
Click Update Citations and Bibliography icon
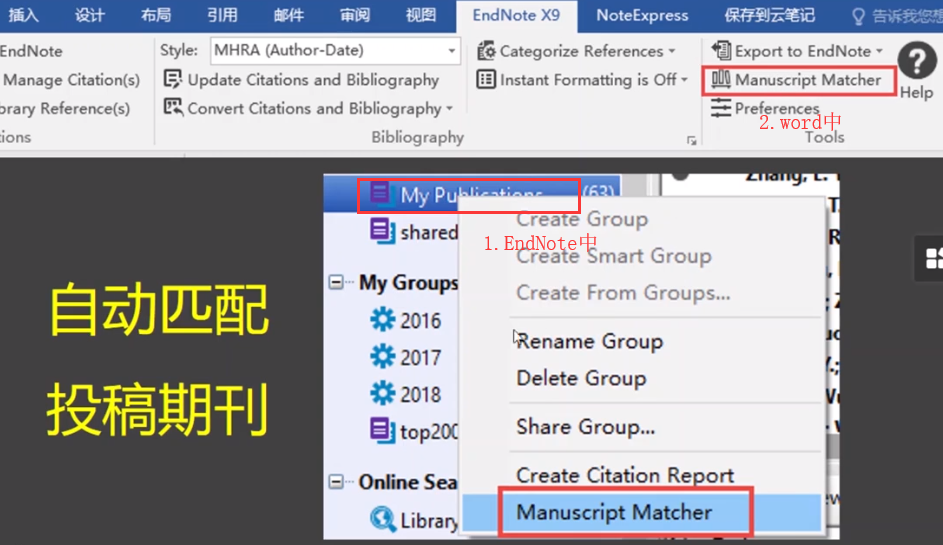173,79
